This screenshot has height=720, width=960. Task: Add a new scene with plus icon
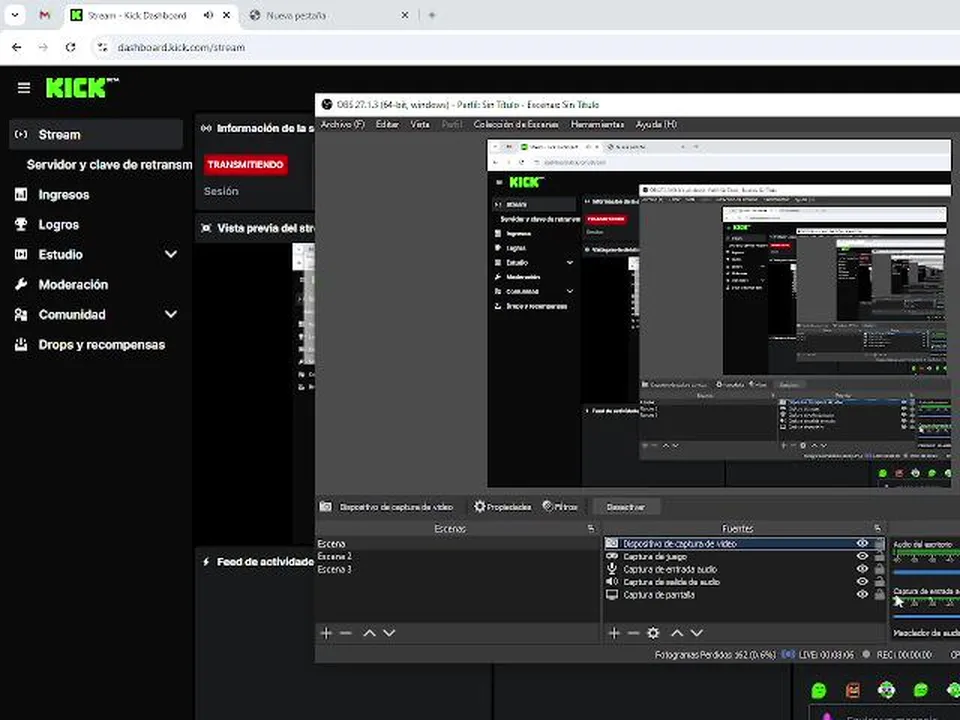[x=326, y=633]
